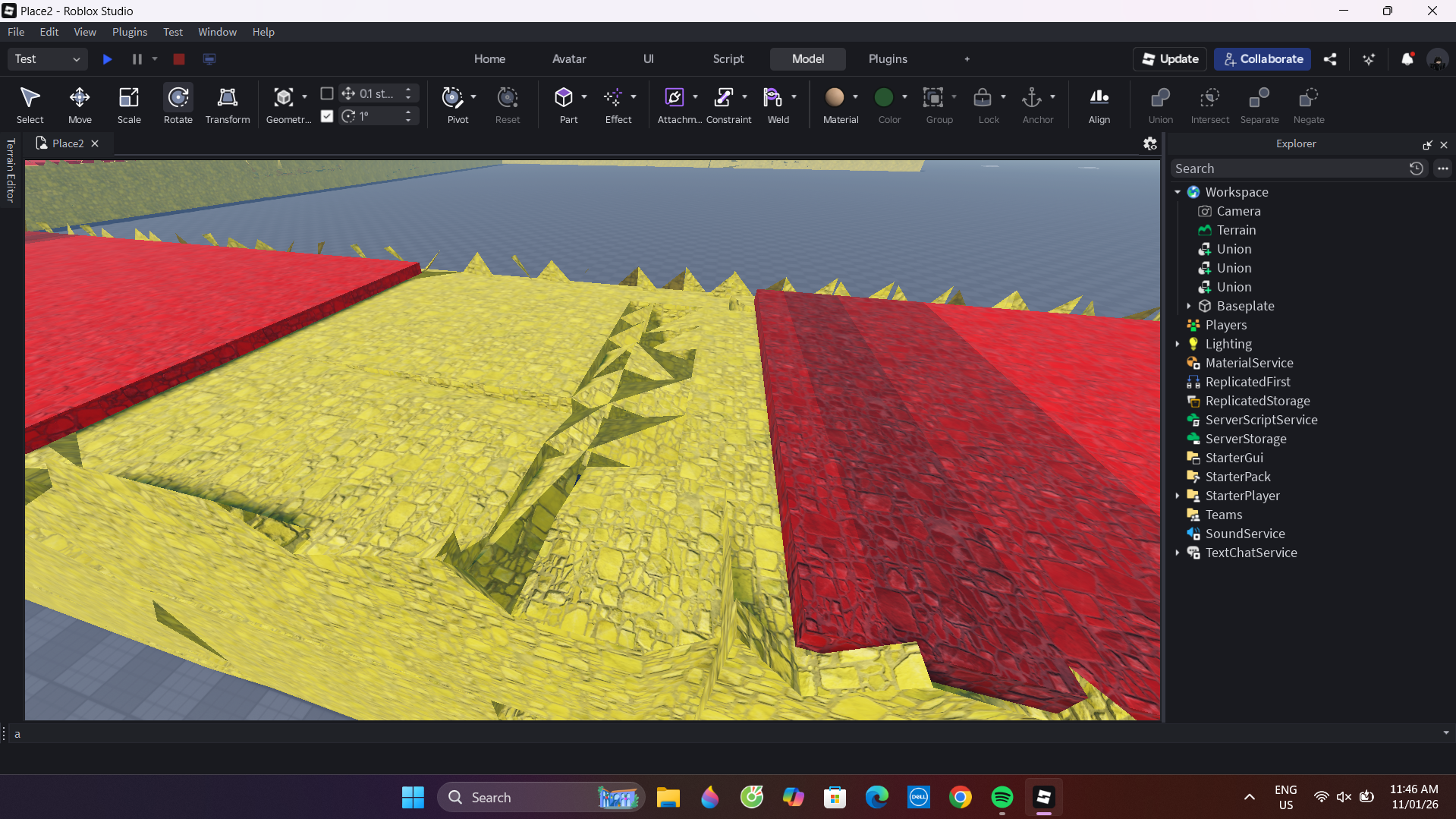Screen dimensions: 1456x819
Task: Open the Plugins menu in menu bar
Action: coord(130,32)
